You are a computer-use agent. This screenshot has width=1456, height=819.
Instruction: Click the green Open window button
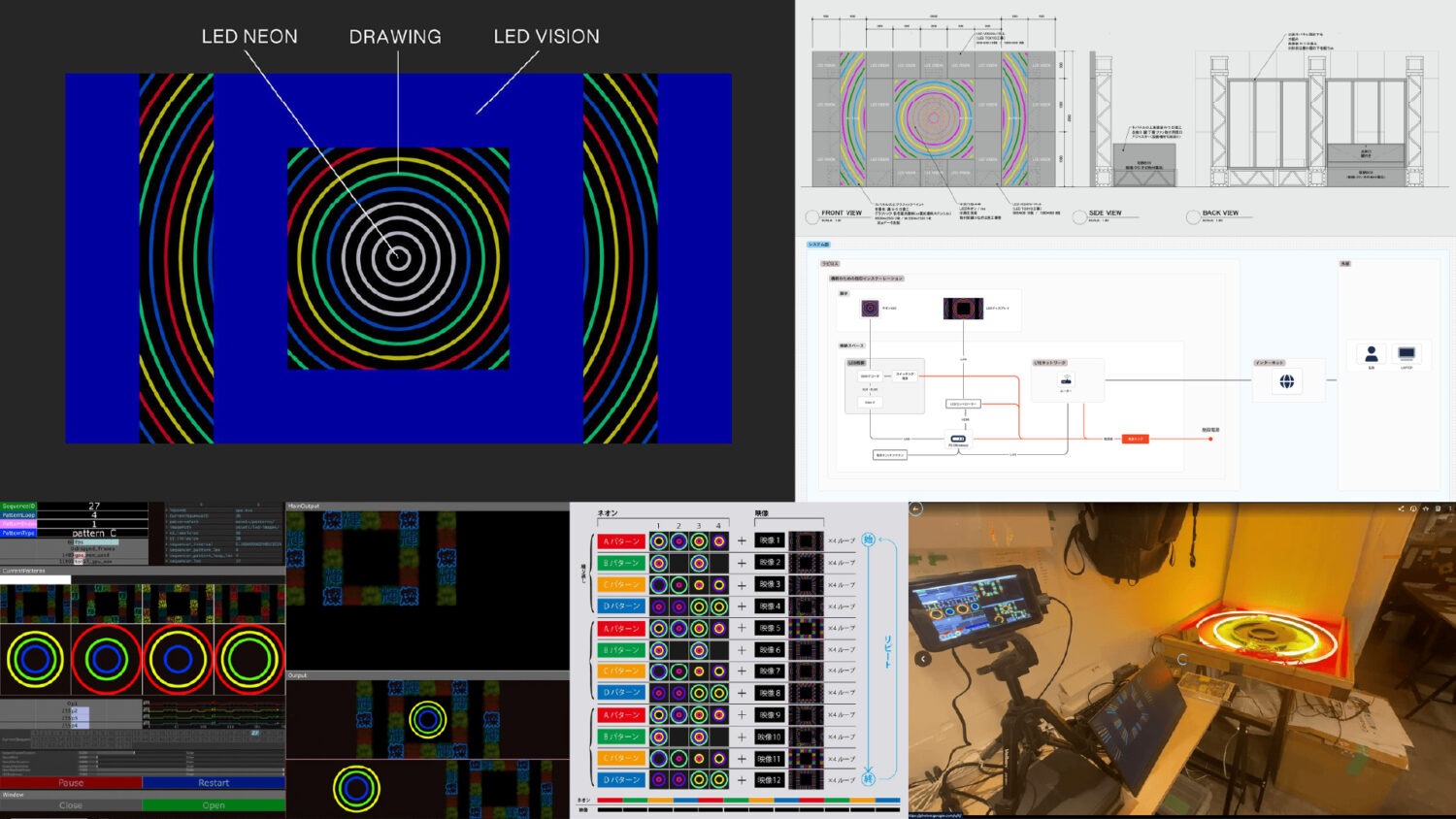(x=214, y=805)
